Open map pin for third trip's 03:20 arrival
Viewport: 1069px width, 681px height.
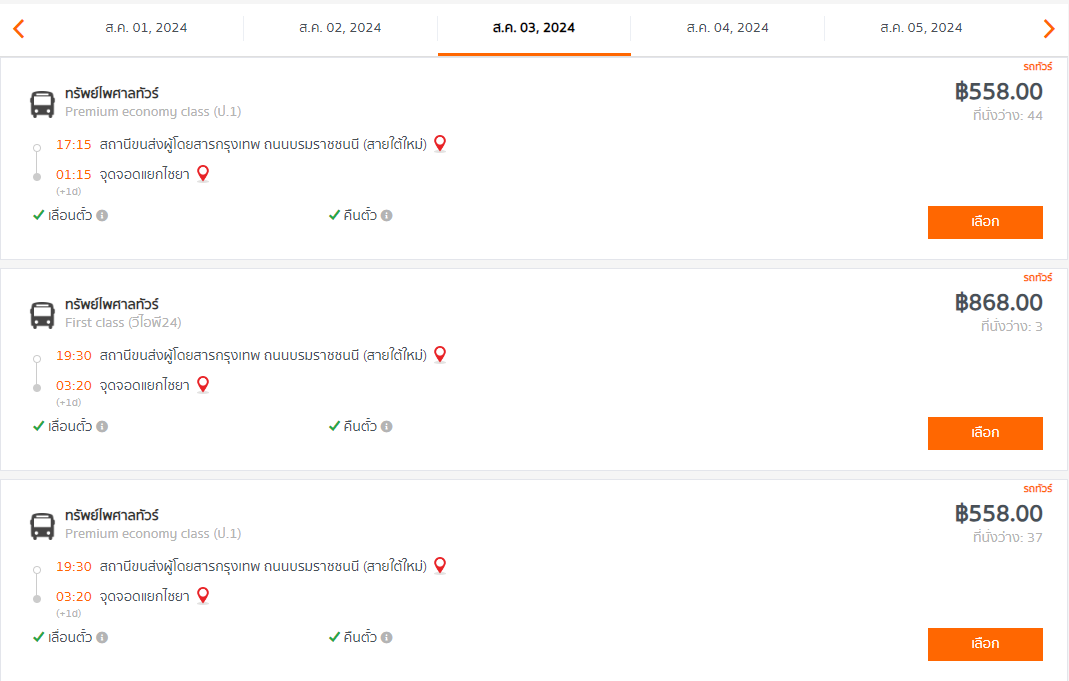(203, 596)
